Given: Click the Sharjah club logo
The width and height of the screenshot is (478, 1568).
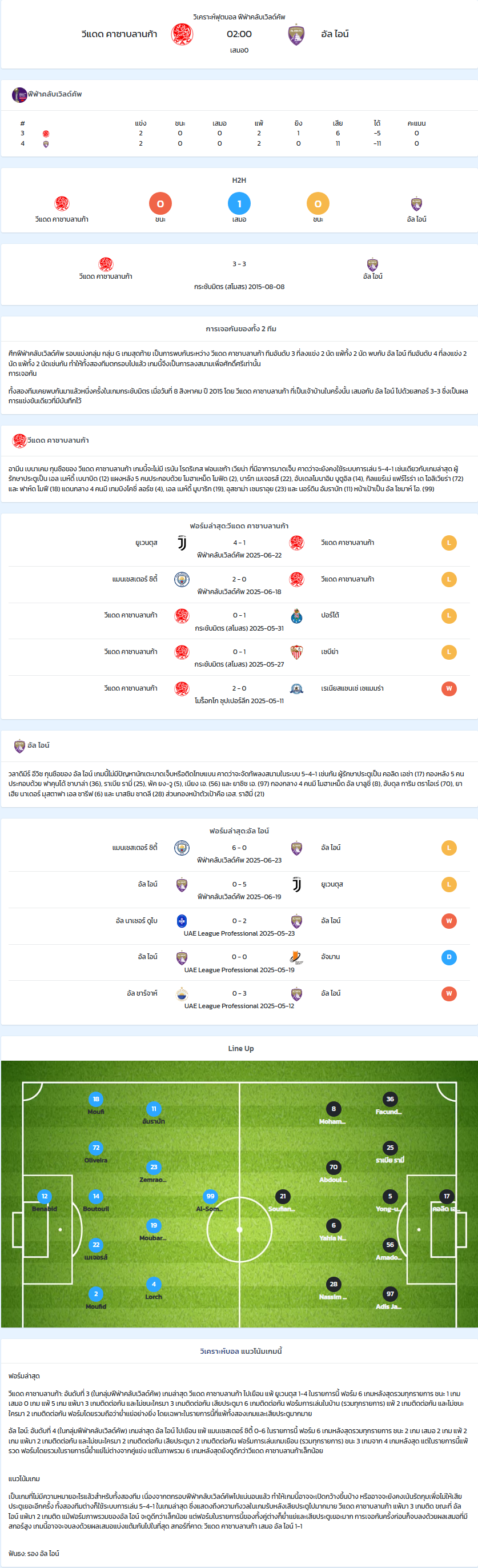Looking at the screenshot, I should pos(182,993).
